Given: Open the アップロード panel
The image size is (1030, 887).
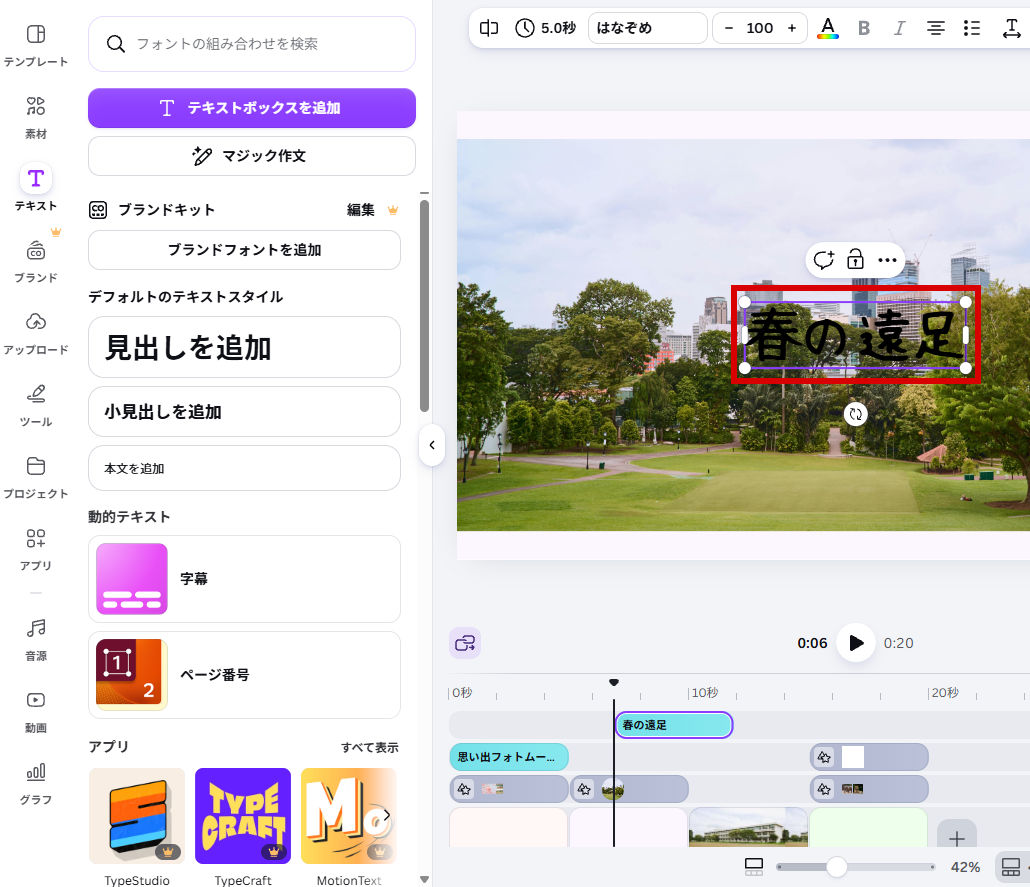Looking at the screenshot, I should click(35, 332).
